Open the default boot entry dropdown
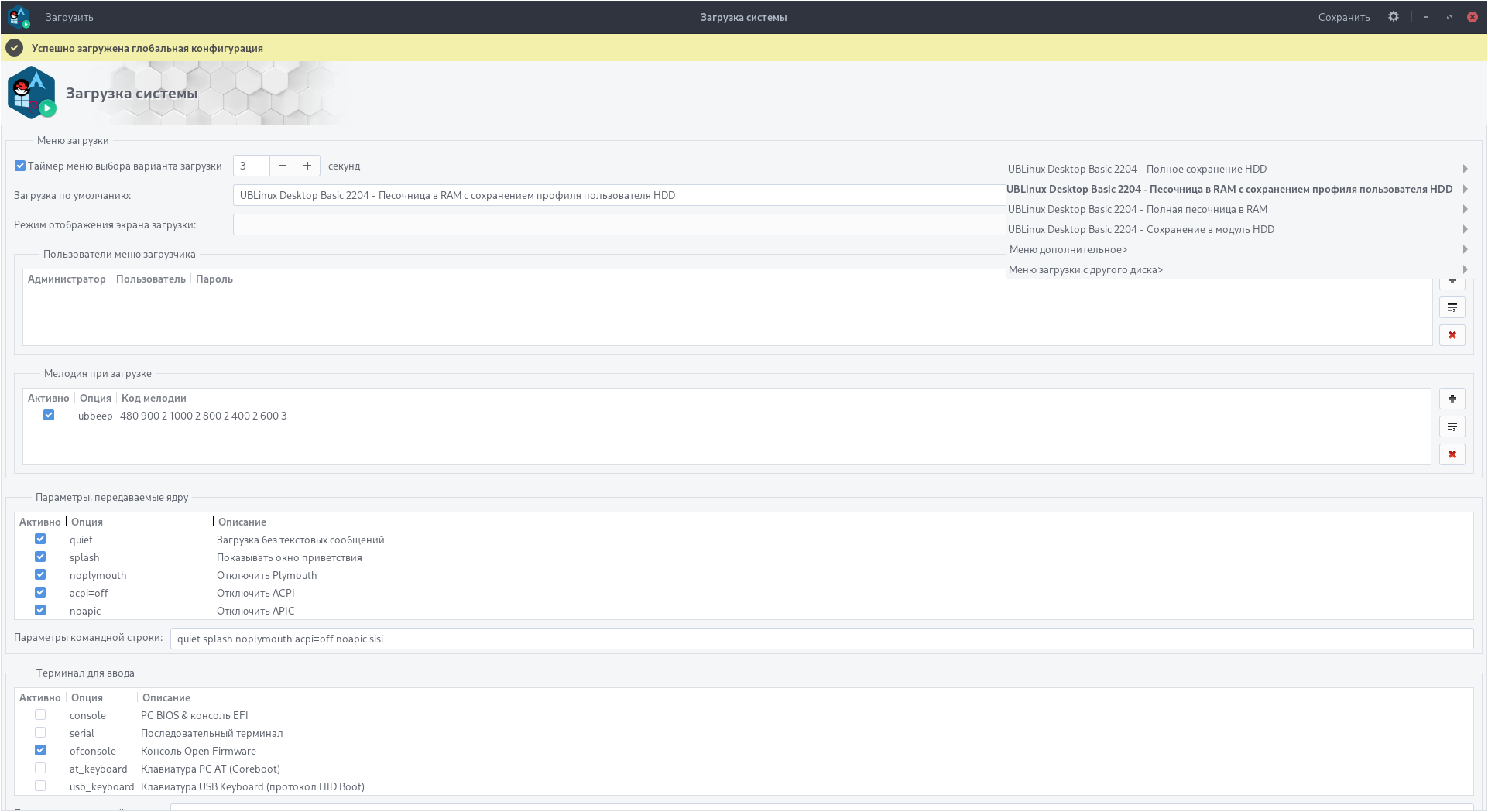Image resolution: width=1488 pixels, height=812 pixels. click(619, 195)
